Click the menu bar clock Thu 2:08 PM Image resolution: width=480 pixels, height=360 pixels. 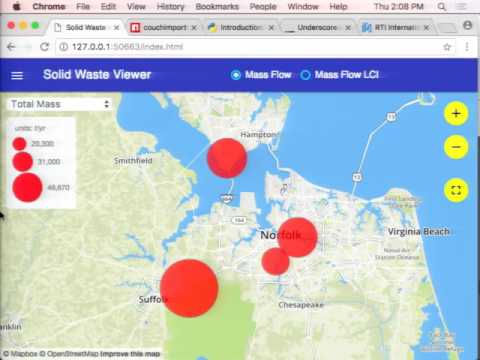(399, 7)
